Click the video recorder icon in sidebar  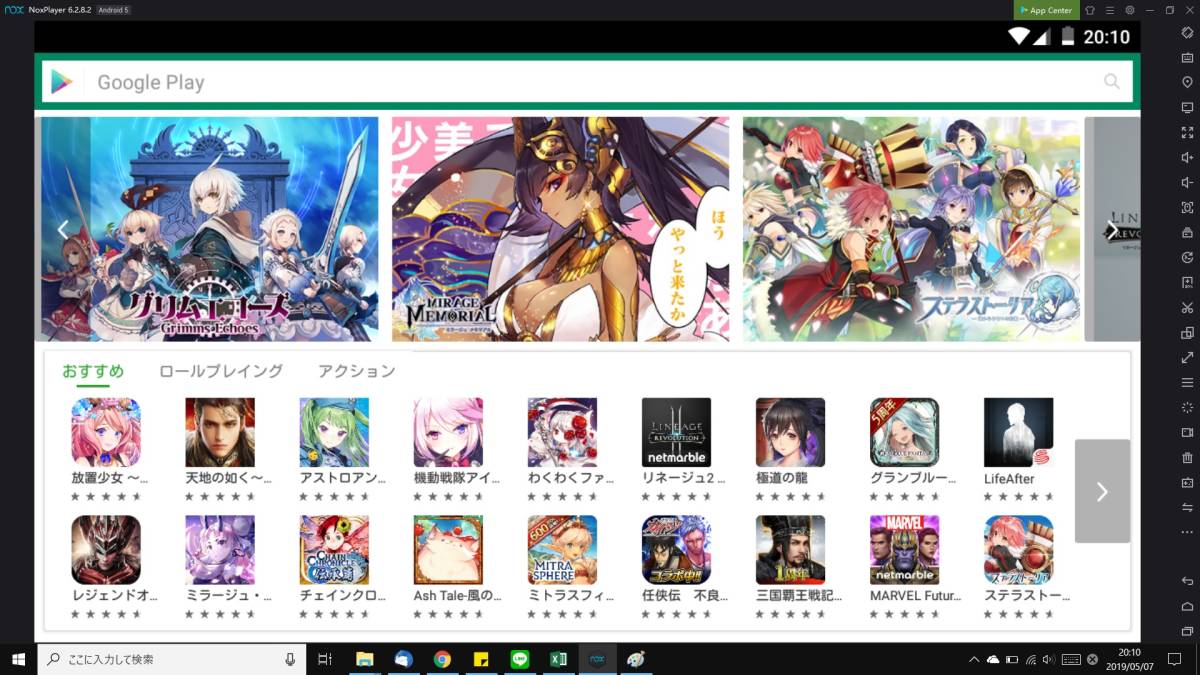(x=1187, y=432)
